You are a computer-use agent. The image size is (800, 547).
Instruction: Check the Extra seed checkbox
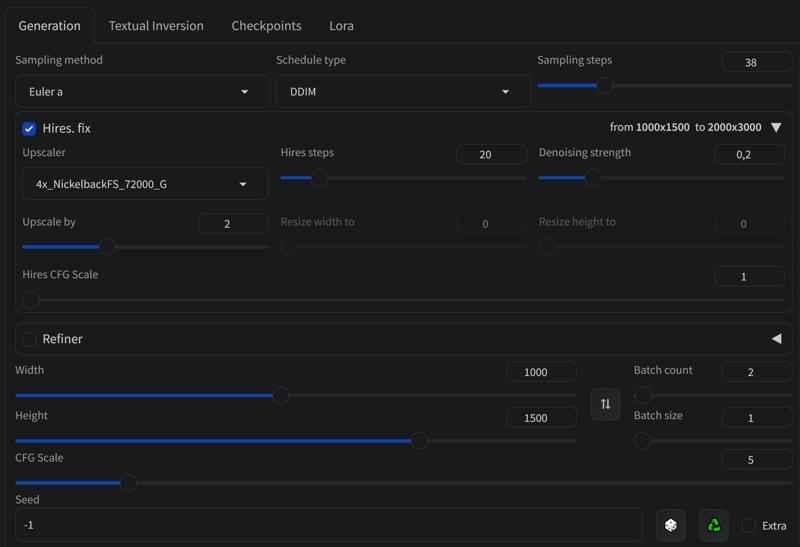point(748,525)
